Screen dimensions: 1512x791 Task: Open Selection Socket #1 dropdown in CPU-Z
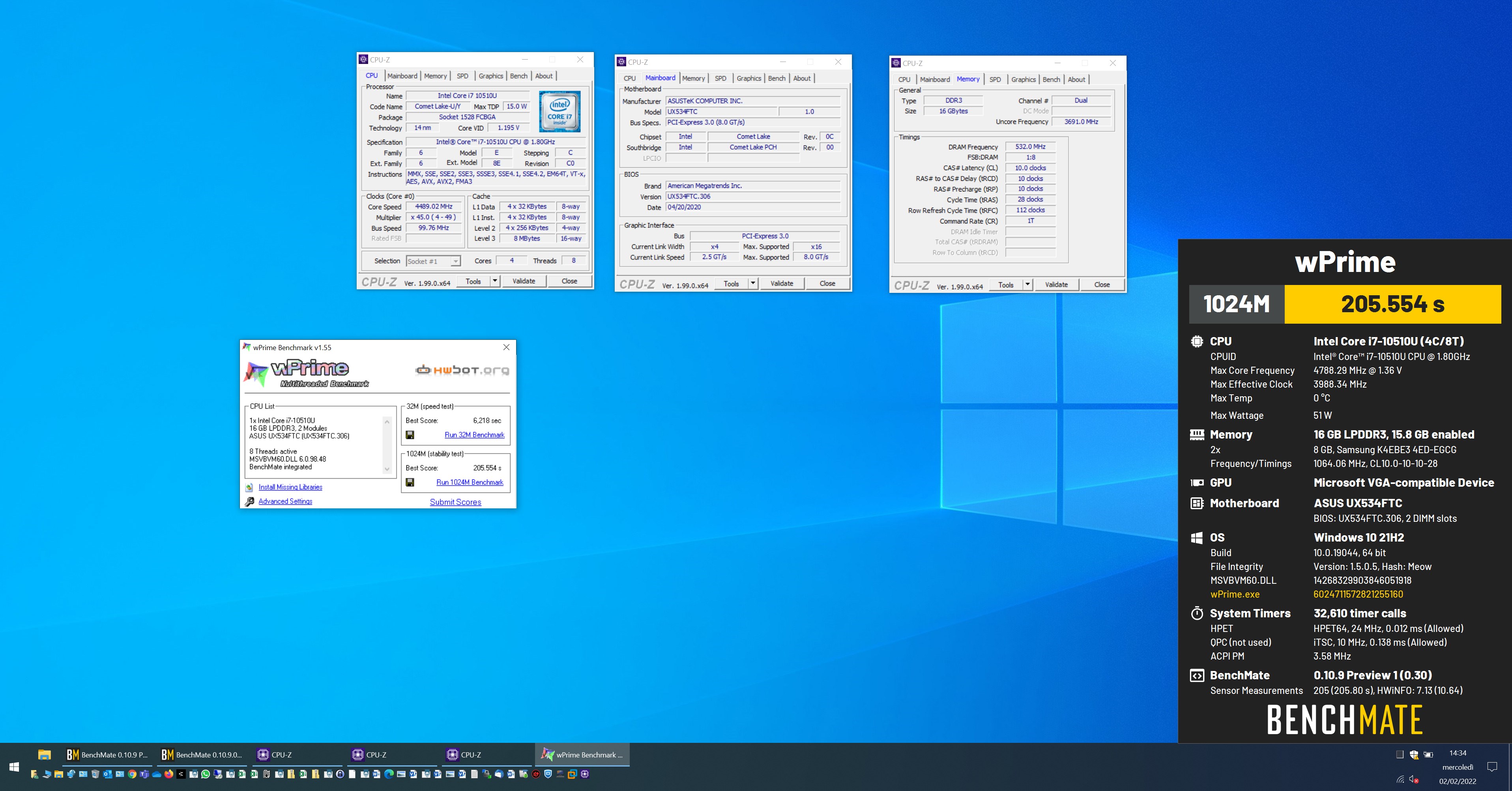point(455,261)
